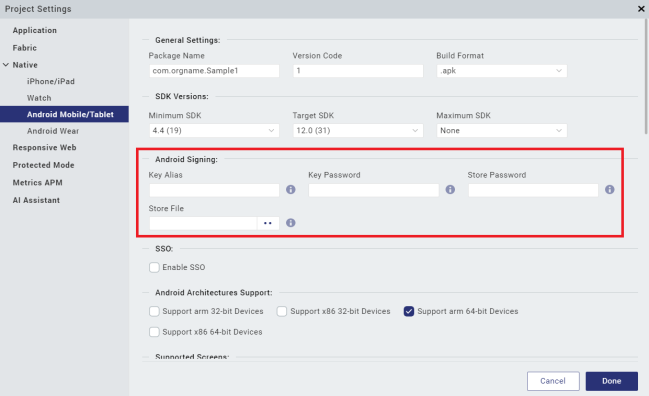Click the settings panel vertical scrollbar
Viewport: 649px width, 396px height.
point(646,77)
